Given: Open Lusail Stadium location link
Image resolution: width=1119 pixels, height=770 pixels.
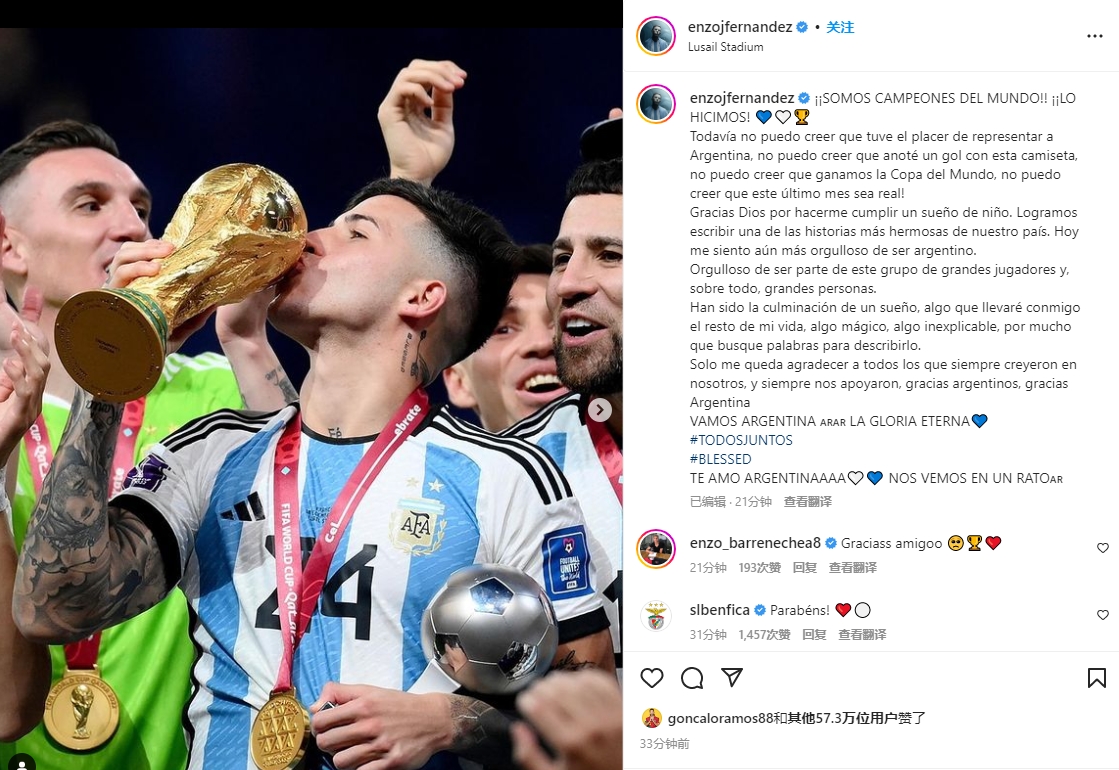Looking at the screenshot, I should pyautogui.click(x=725, y=46).
